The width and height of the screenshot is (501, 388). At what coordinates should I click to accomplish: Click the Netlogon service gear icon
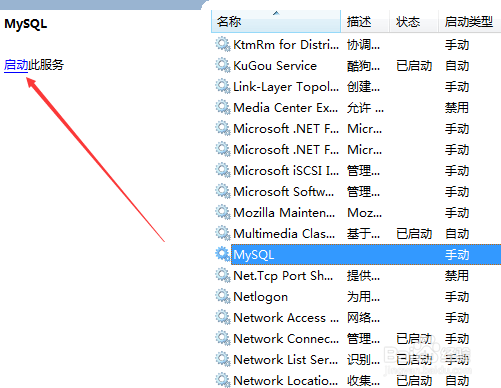pyautogui.click(x=223, y=296)
